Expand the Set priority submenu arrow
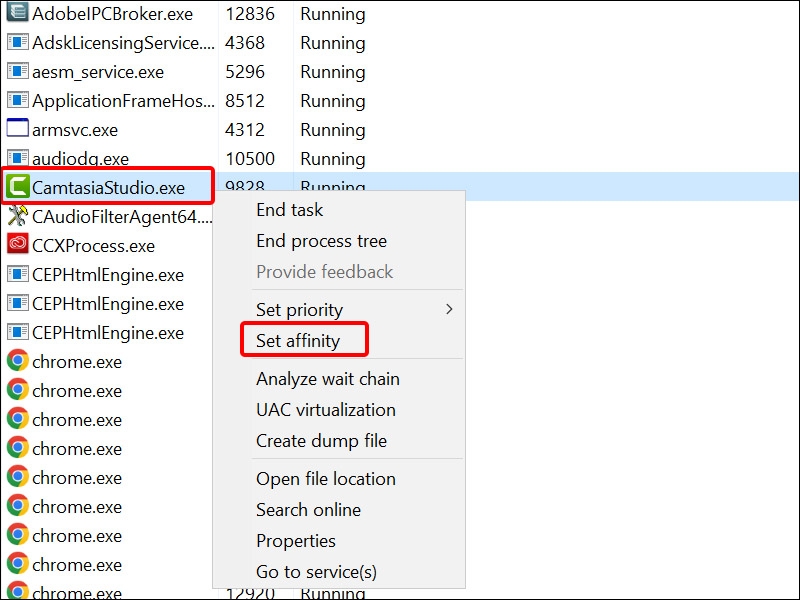 pyautogui.click(x=449, y=310)
